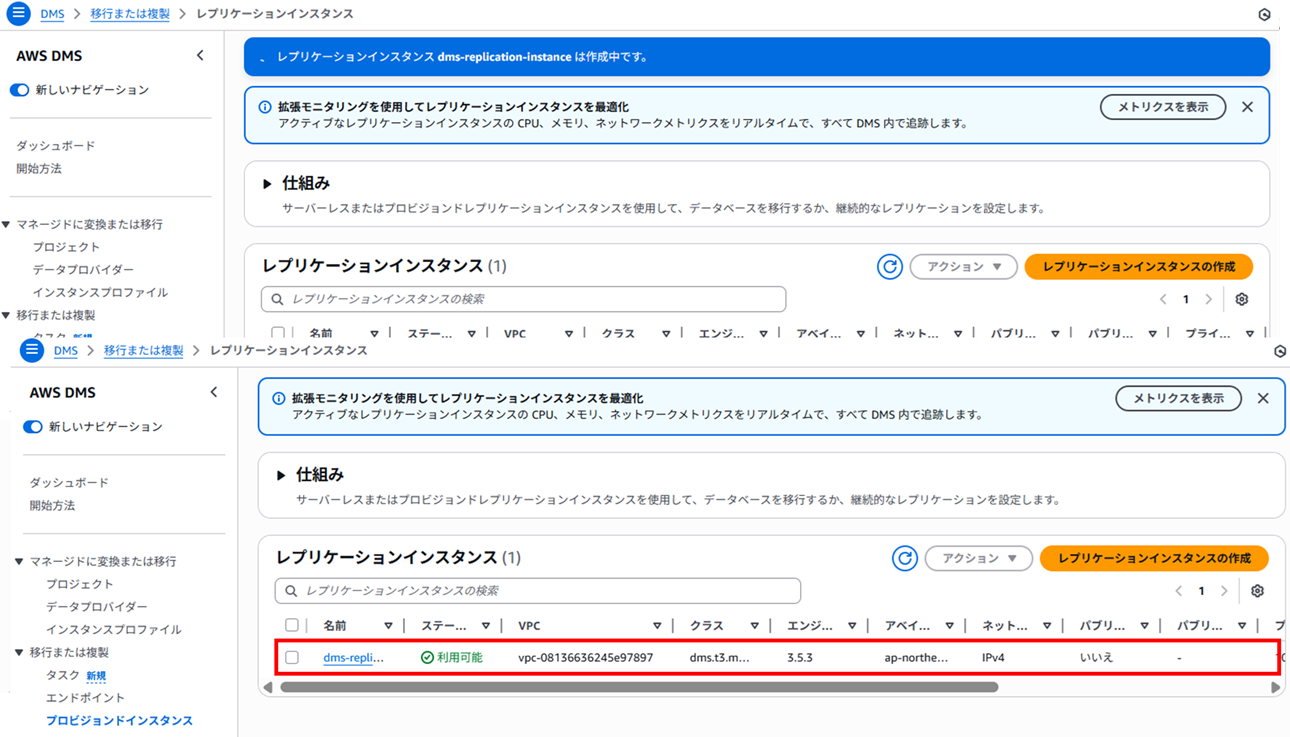Sort by the クラス column in the lower table
The image size is (1290, 737).
[754, 626]
